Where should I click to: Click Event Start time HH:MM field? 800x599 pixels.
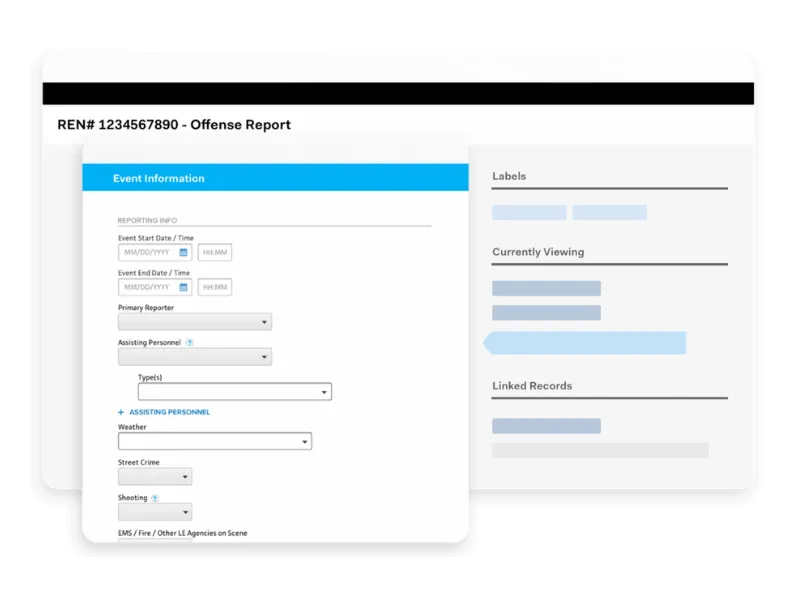coord(215,252)
